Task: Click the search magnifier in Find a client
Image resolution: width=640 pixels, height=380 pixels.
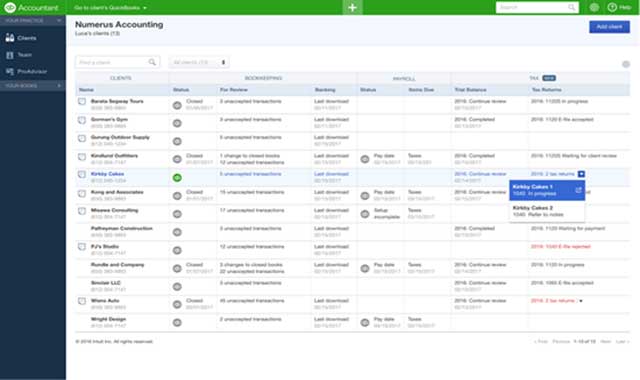Action: click(x=152, y=62)
